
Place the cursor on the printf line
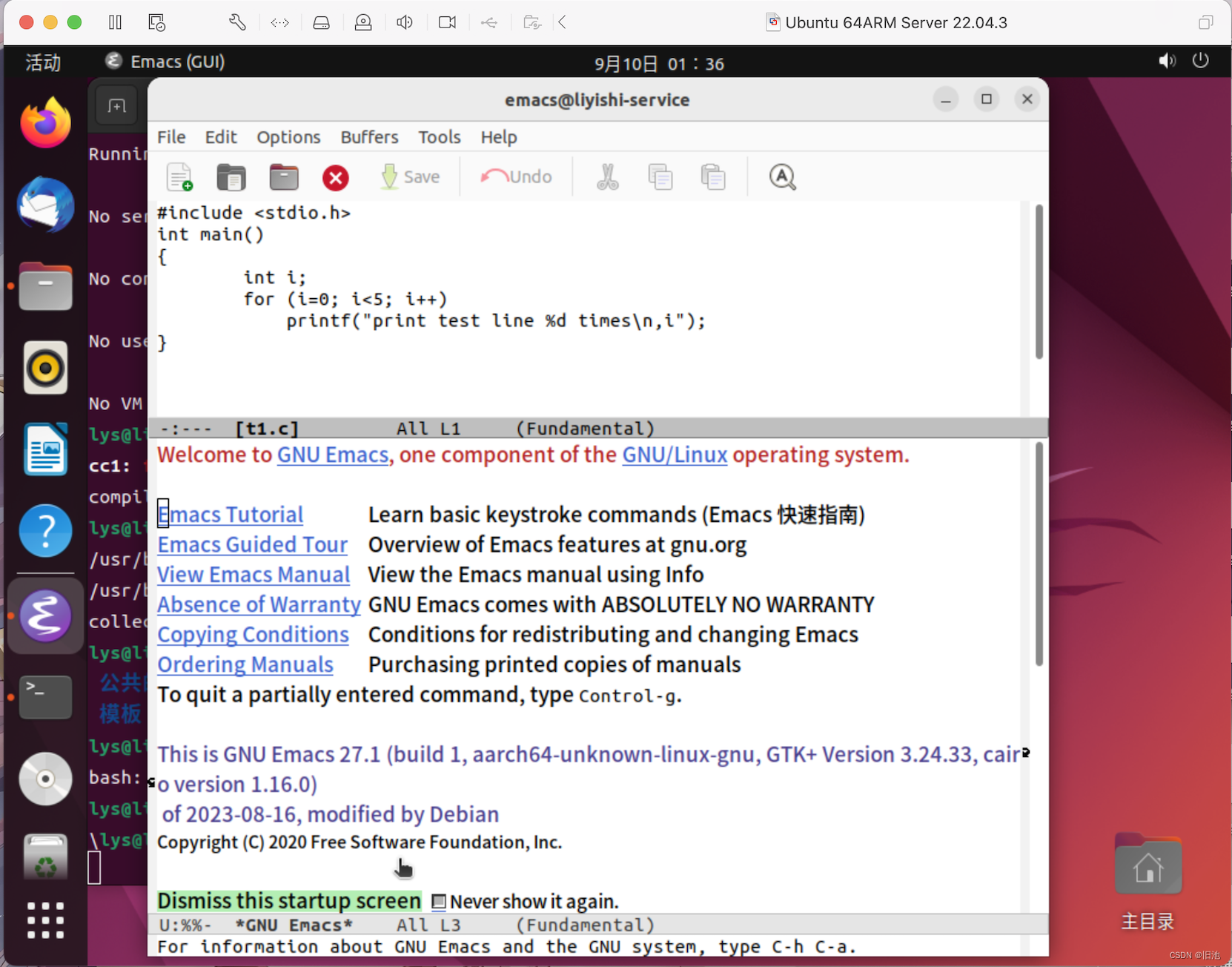tap(496, 321)
